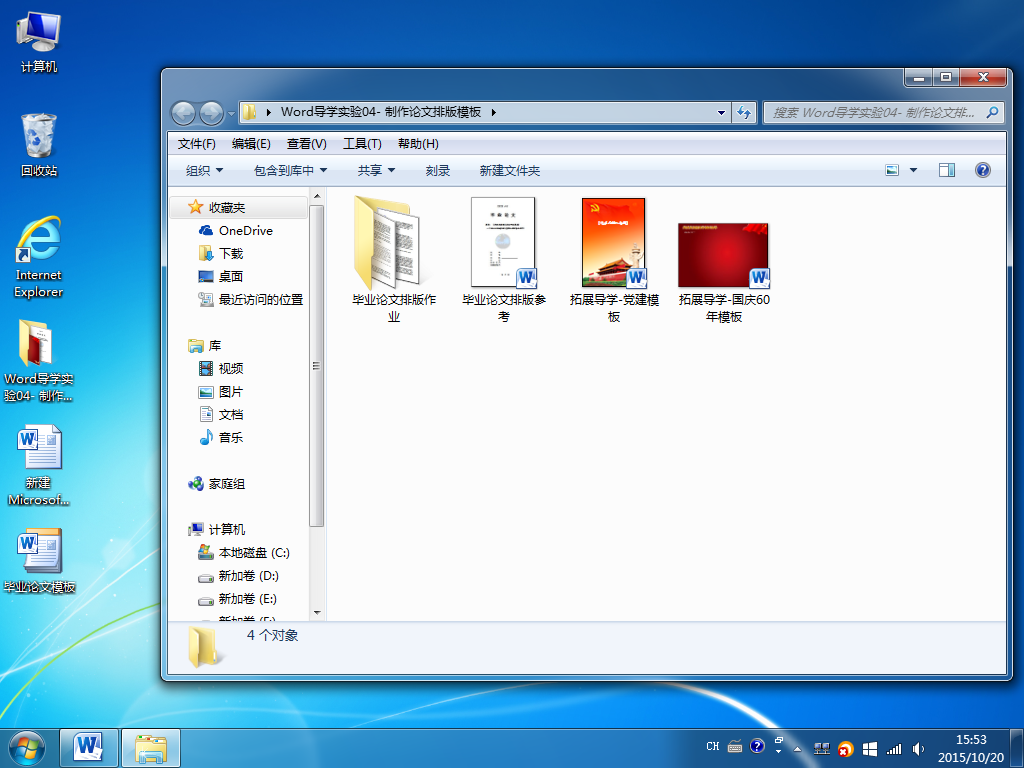The height and width of the screenshot is (768, 1024).
Task: Launch Internet Explorer from desktop
Action: tap(39, 257)
